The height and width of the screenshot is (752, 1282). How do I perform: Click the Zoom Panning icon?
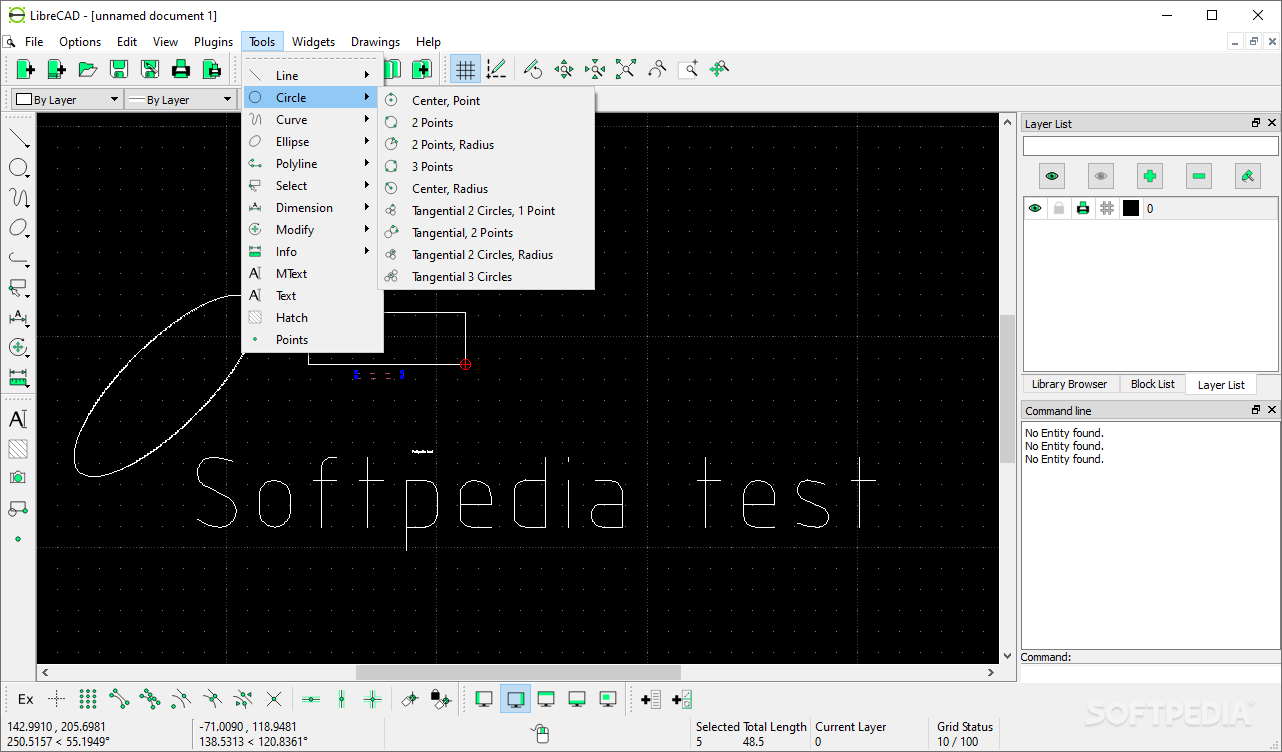pyautogui.click(x=719, y=69)
